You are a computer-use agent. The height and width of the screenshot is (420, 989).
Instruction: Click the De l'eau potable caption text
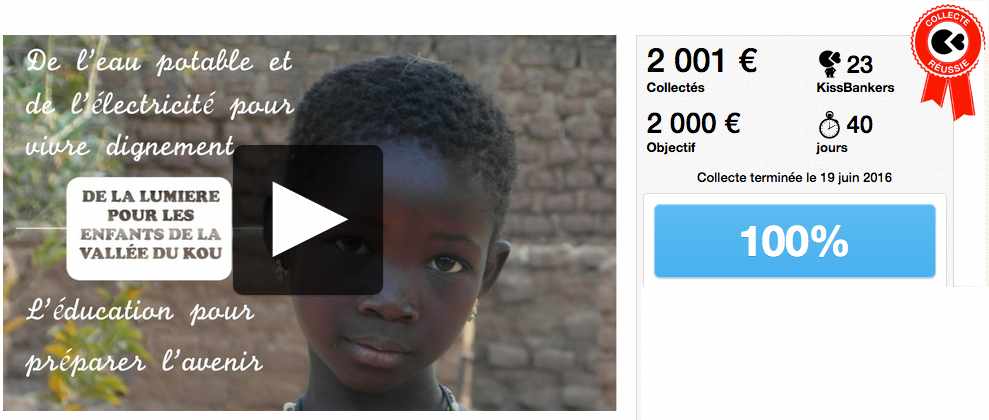pyautogui.click(x=159, y=103)
